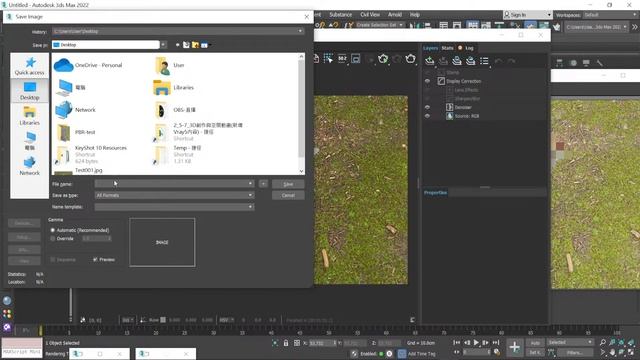Click the large plus set key button
Screen dimensions: 640x360
pyautogui.click(x=514, y=347)
